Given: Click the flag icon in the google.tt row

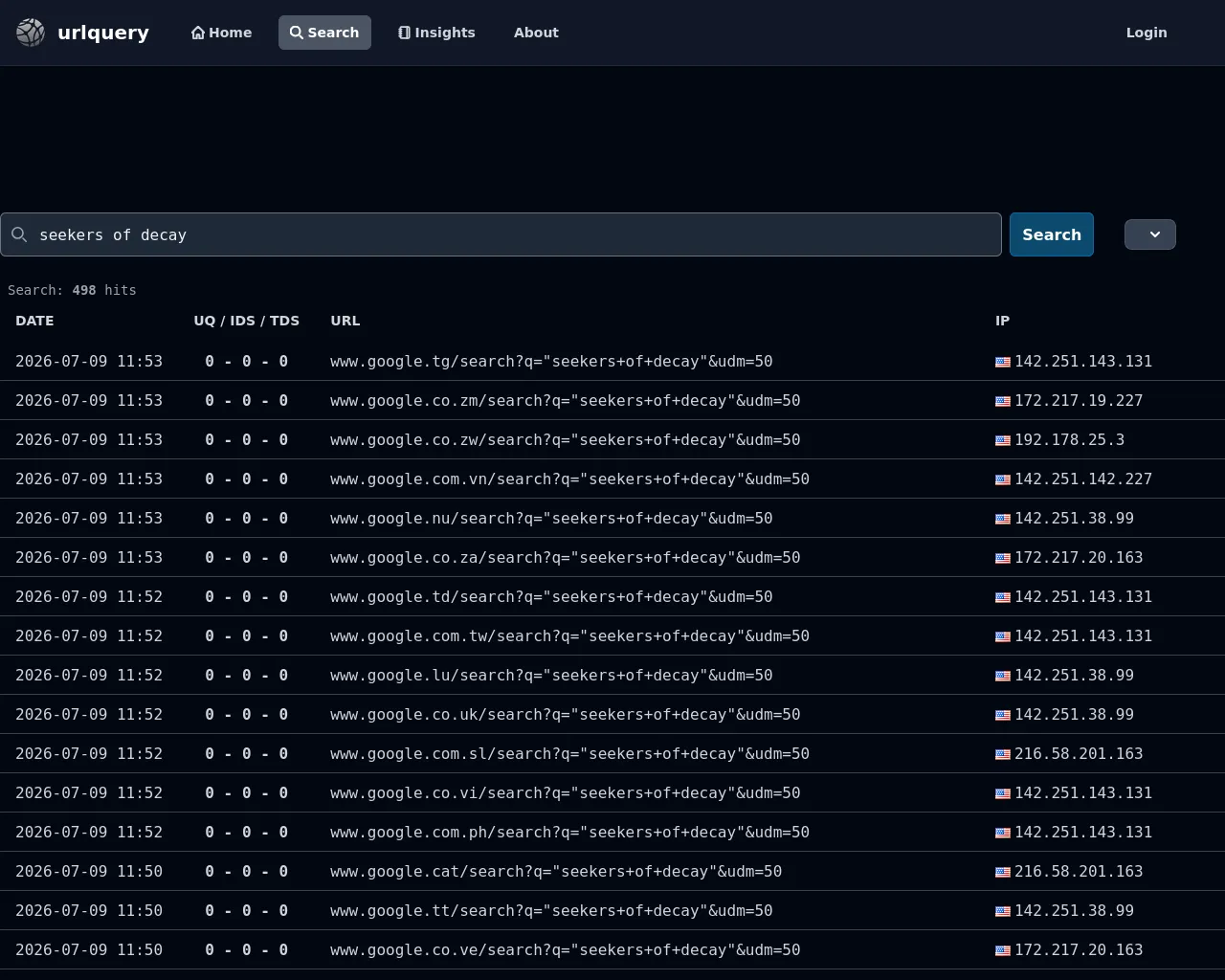Looking at the screenshot, I should tap(1003, 911).
